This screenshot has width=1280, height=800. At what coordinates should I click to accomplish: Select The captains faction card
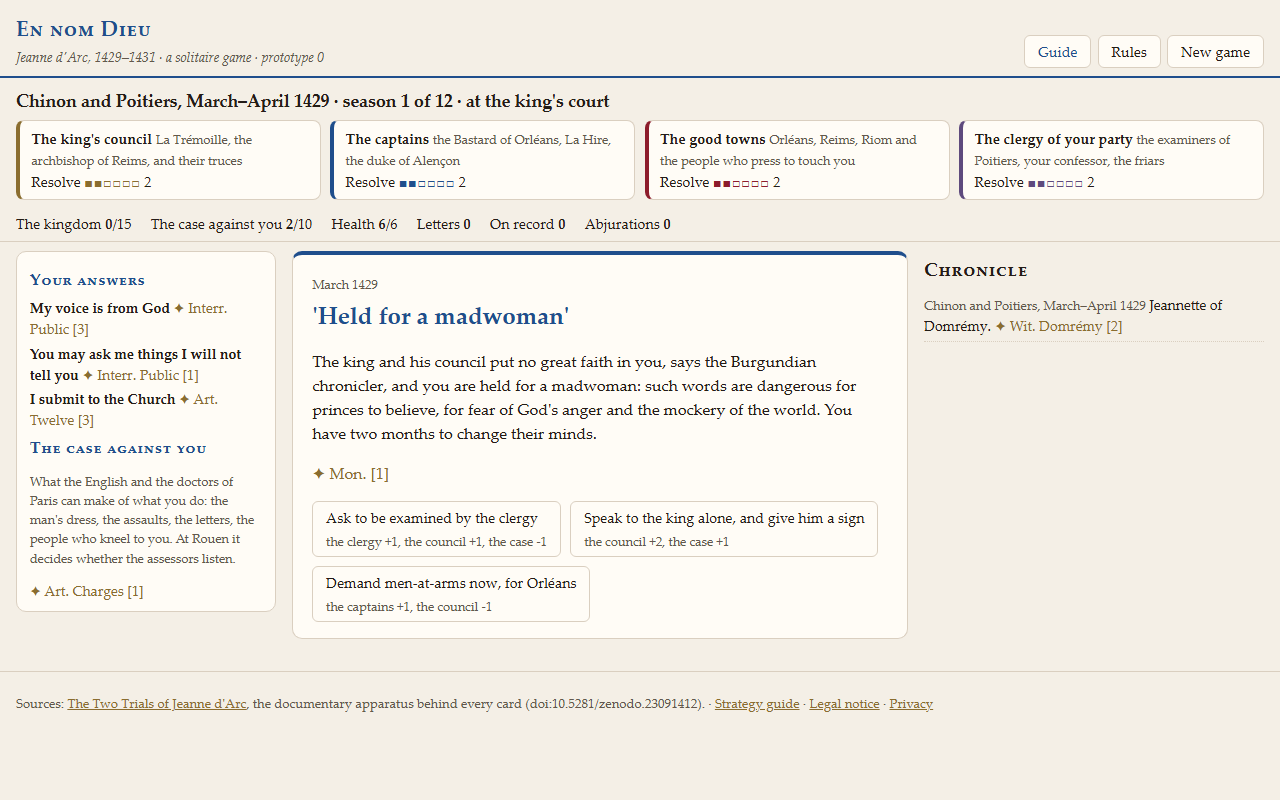[x=482, y=160]
